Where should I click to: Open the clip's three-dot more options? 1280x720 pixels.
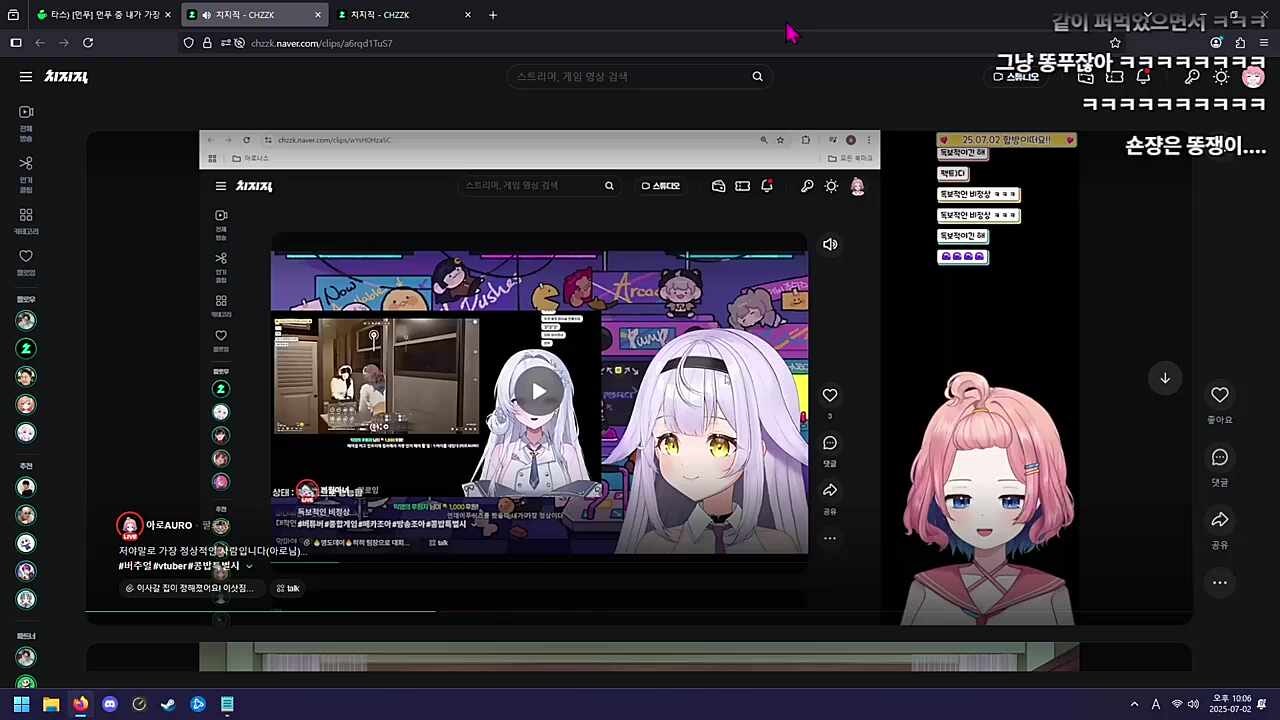[1219, 582]
